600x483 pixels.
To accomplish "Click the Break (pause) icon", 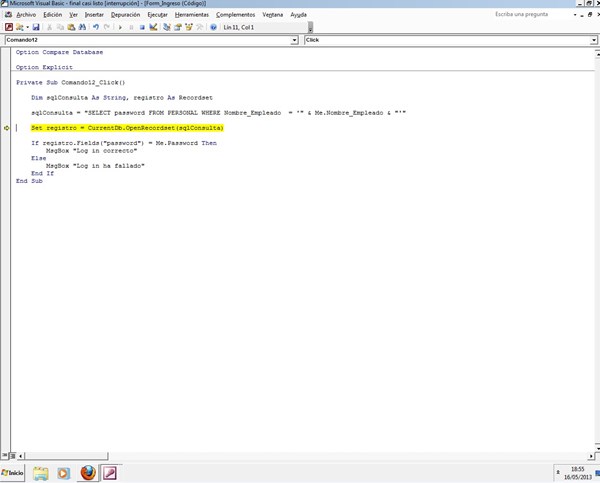I will pos(131,27).
